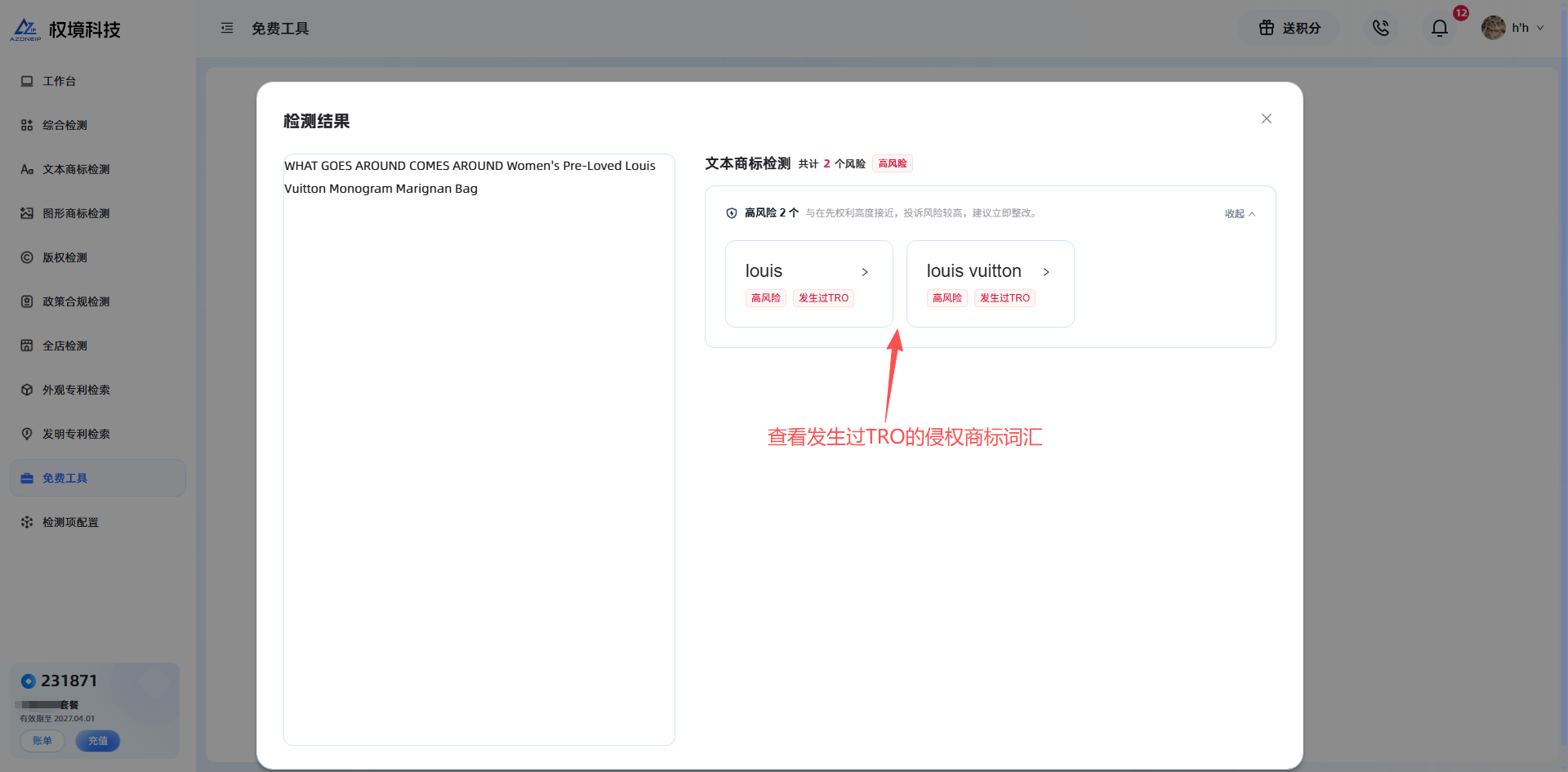The image size is (1568, 772).
Task: Select 政策合规检测 menu item
Action: coord(98,301)
